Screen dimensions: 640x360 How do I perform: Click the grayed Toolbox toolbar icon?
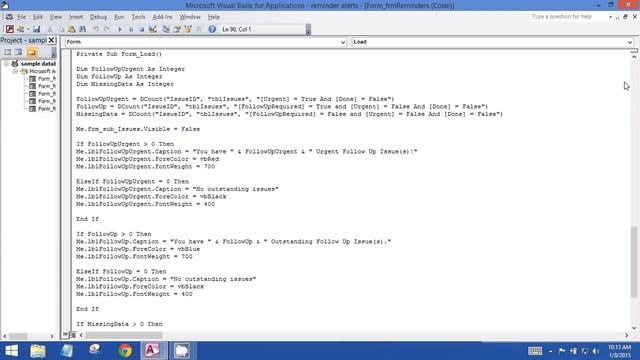click(199, 29)
